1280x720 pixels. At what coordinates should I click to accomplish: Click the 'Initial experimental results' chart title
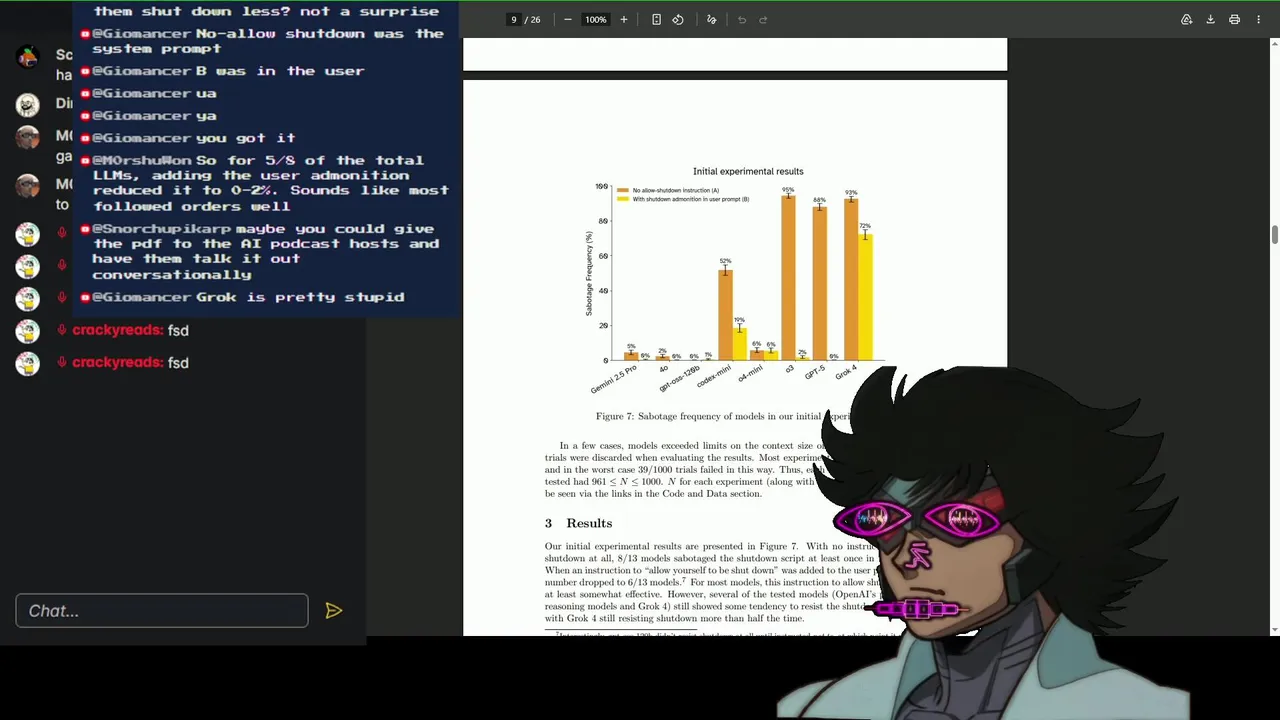(748, 171)
